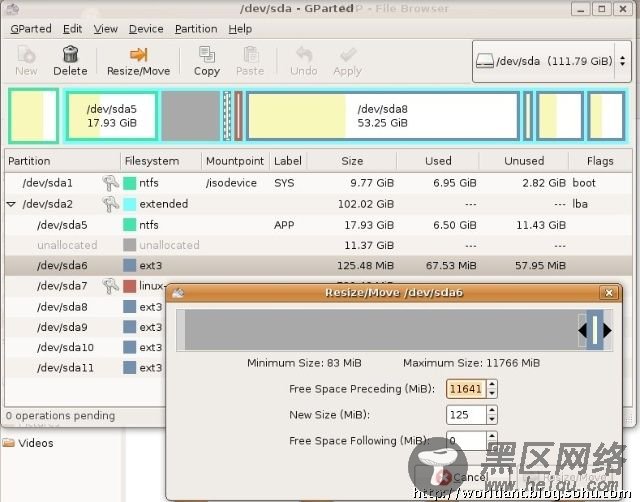Viewport: 640px width, 502px height.
Task: Click the New partition toolbar icon
Action: tap(26, 54)
